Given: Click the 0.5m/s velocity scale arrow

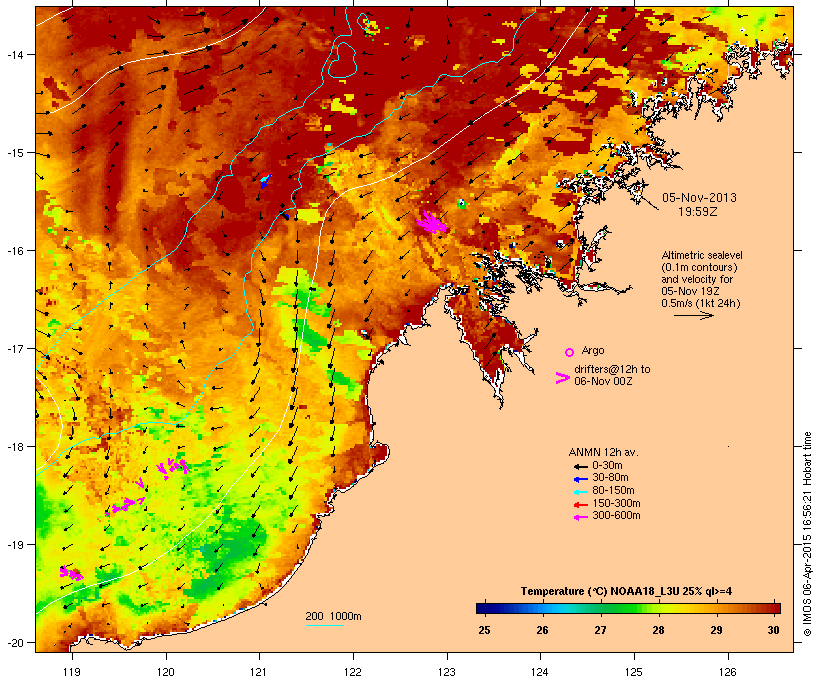Looking at the screenshot, I should 694,315.
